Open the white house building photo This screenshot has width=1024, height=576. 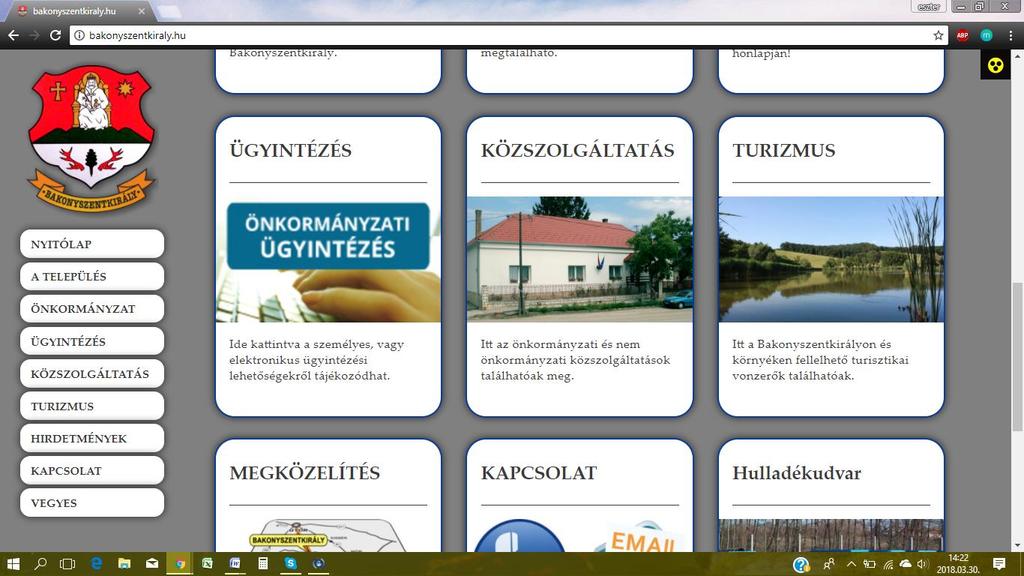click(x=580, y=259)
